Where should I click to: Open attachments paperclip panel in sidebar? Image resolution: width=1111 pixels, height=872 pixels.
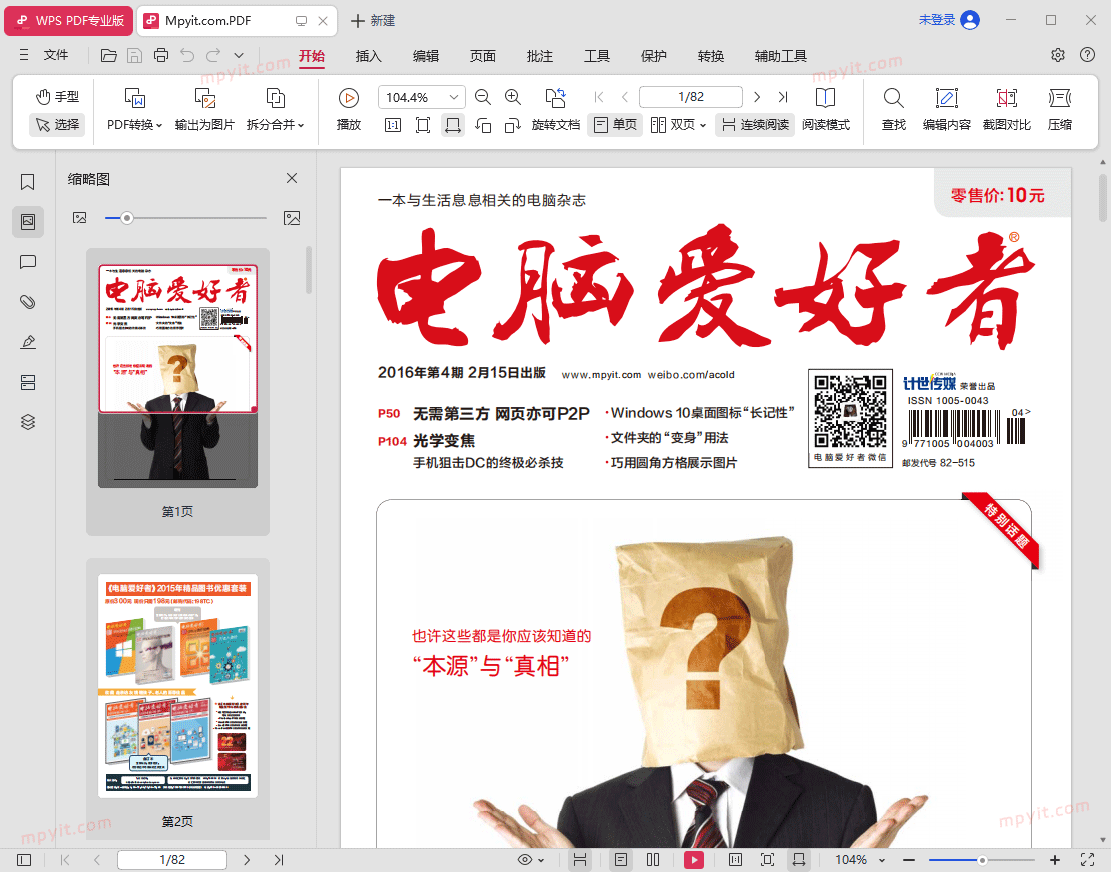click(28, 302)
